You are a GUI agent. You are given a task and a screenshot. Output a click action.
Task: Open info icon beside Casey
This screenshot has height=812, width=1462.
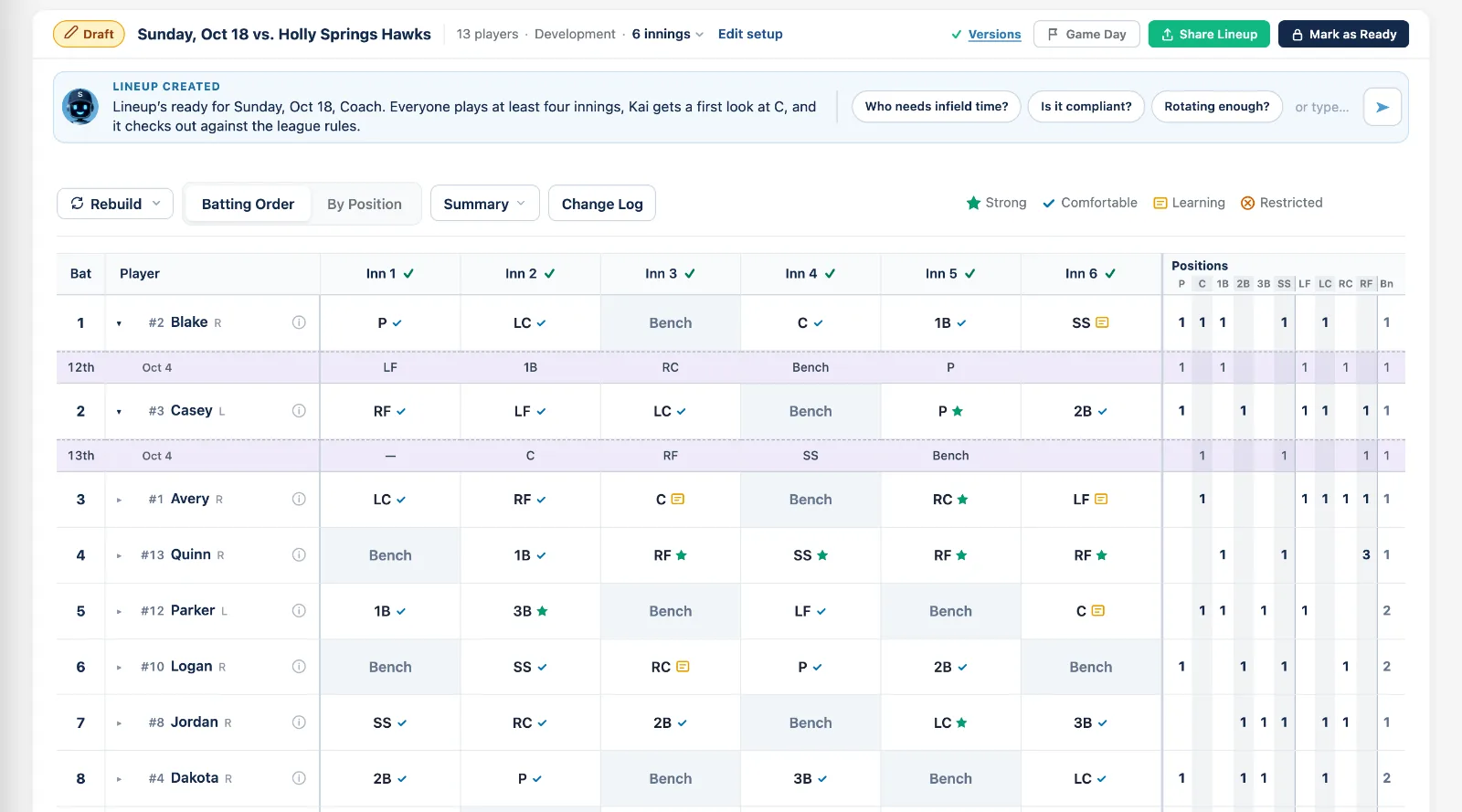299,411
